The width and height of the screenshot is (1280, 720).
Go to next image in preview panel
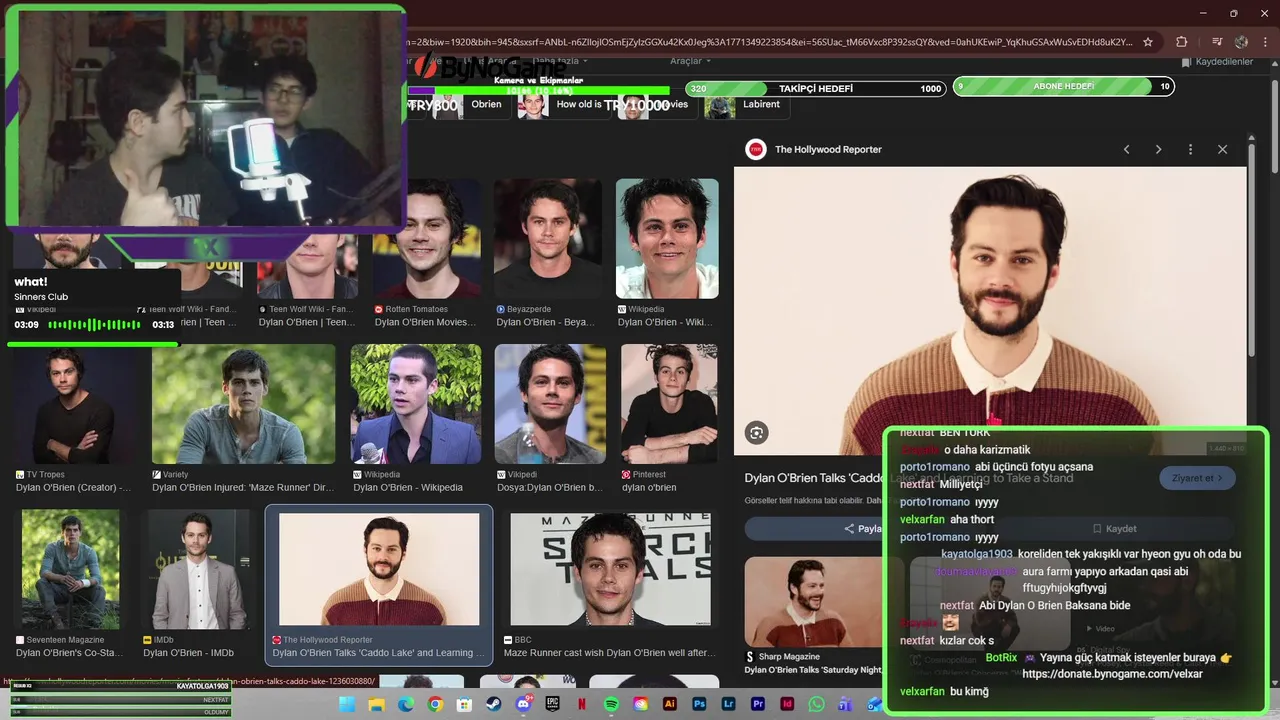[1158, 149]
